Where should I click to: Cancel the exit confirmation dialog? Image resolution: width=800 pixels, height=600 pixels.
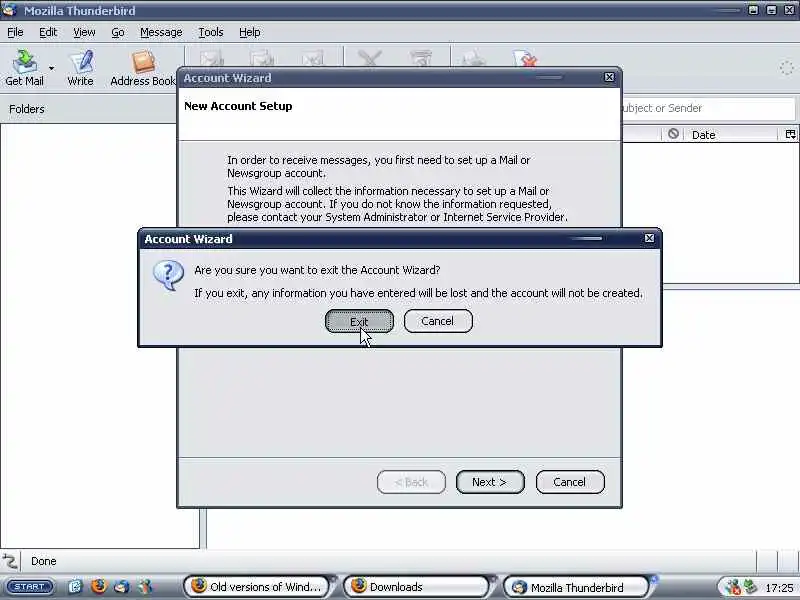(x=438, y=321)
